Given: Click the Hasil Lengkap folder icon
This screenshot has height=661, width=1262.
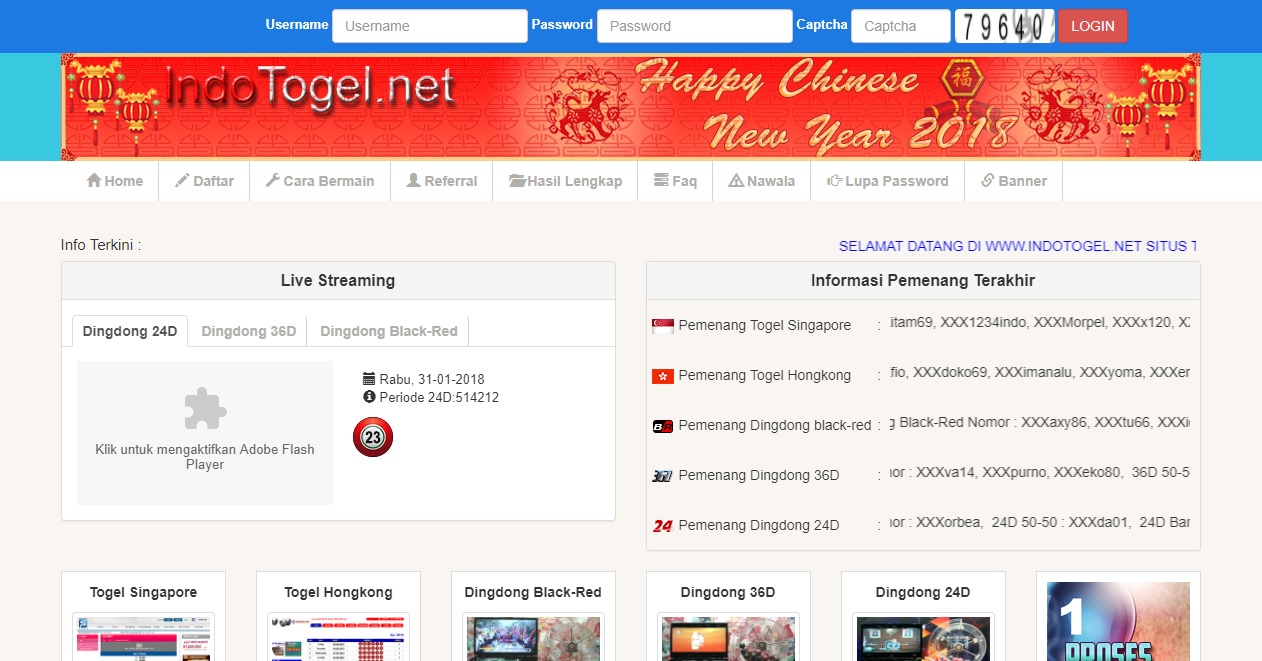Looking at the screenshot, I should (x=517, y=181).
